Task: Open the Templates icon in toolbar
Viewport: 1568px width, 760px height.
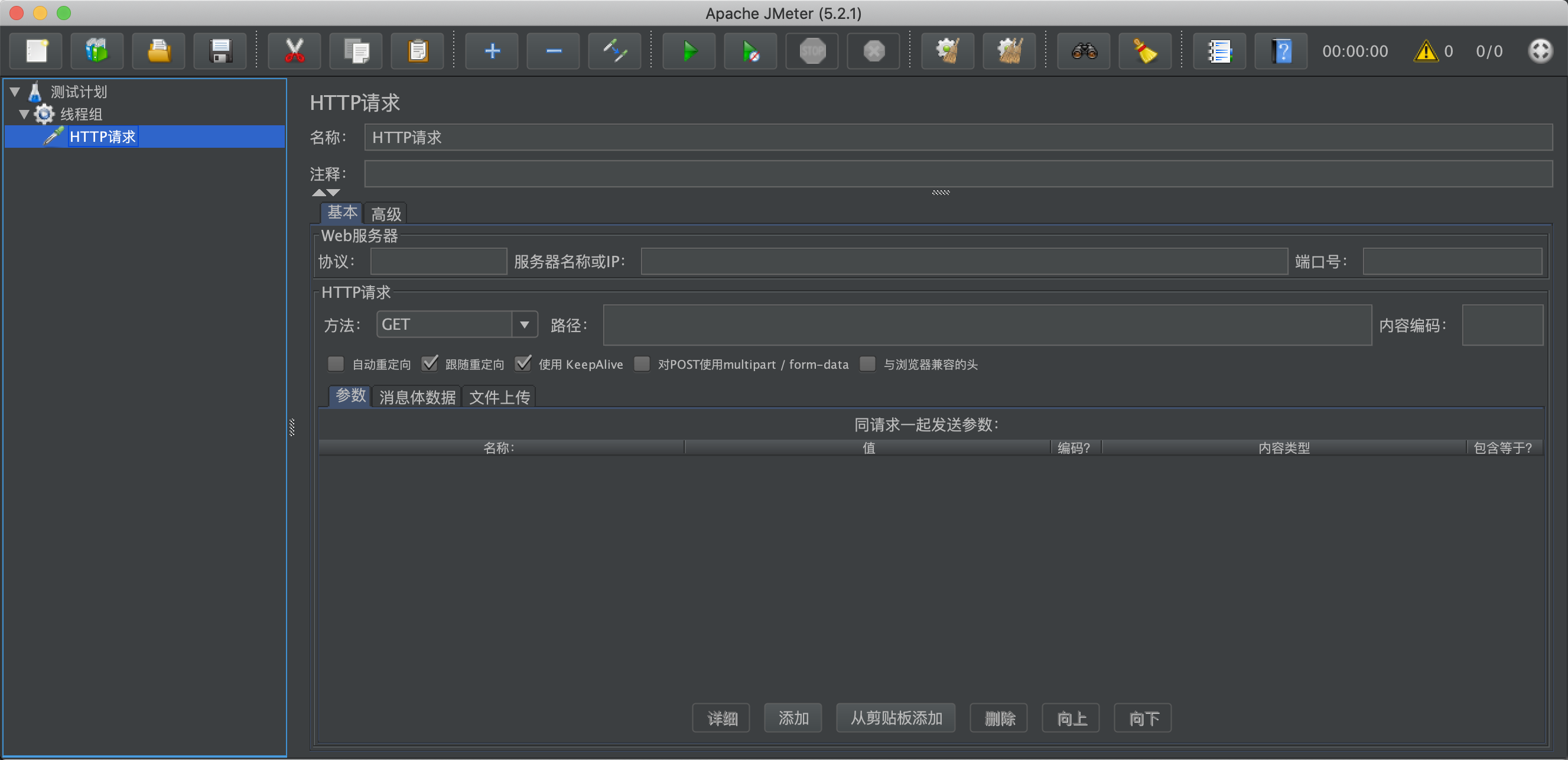Action: [x=97, y=51]
